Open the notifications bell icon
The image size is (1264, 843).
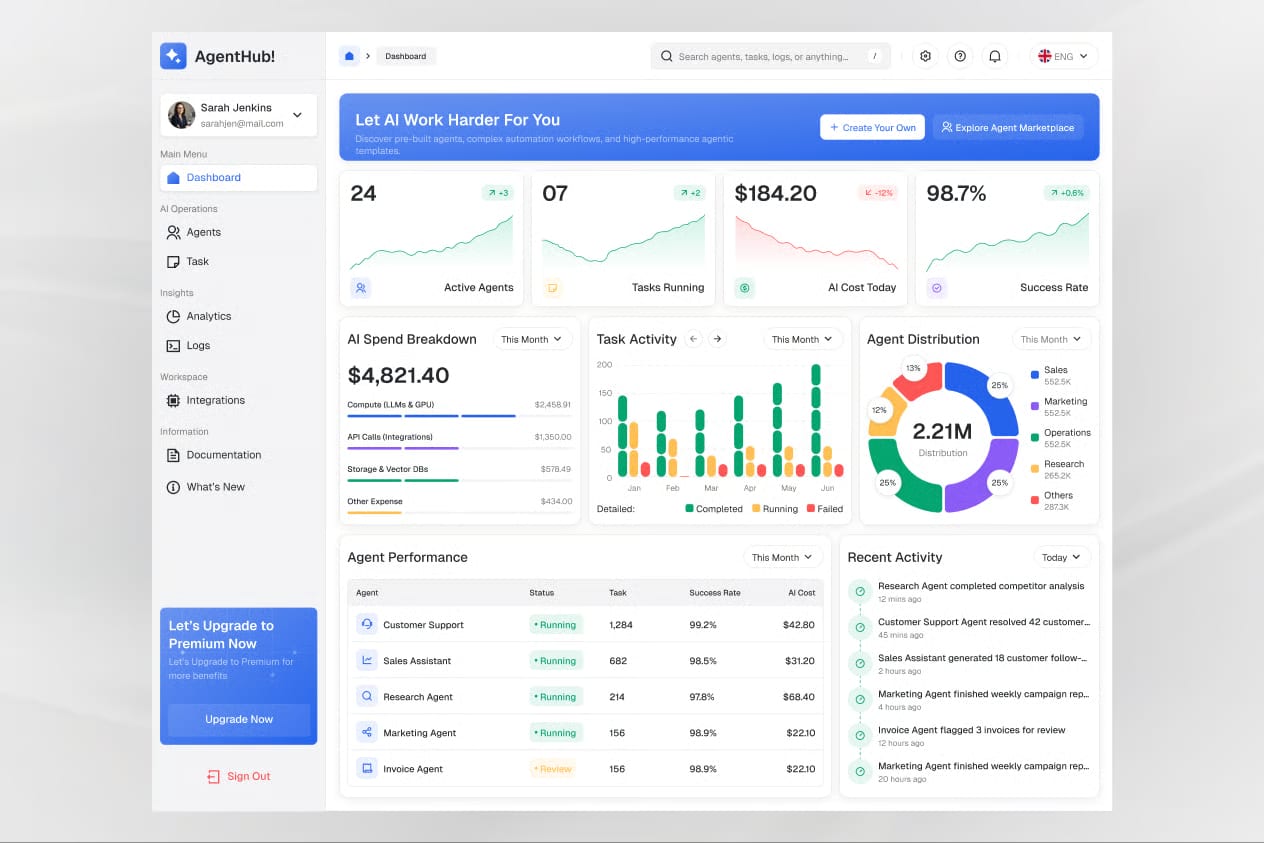pos(995,56)
